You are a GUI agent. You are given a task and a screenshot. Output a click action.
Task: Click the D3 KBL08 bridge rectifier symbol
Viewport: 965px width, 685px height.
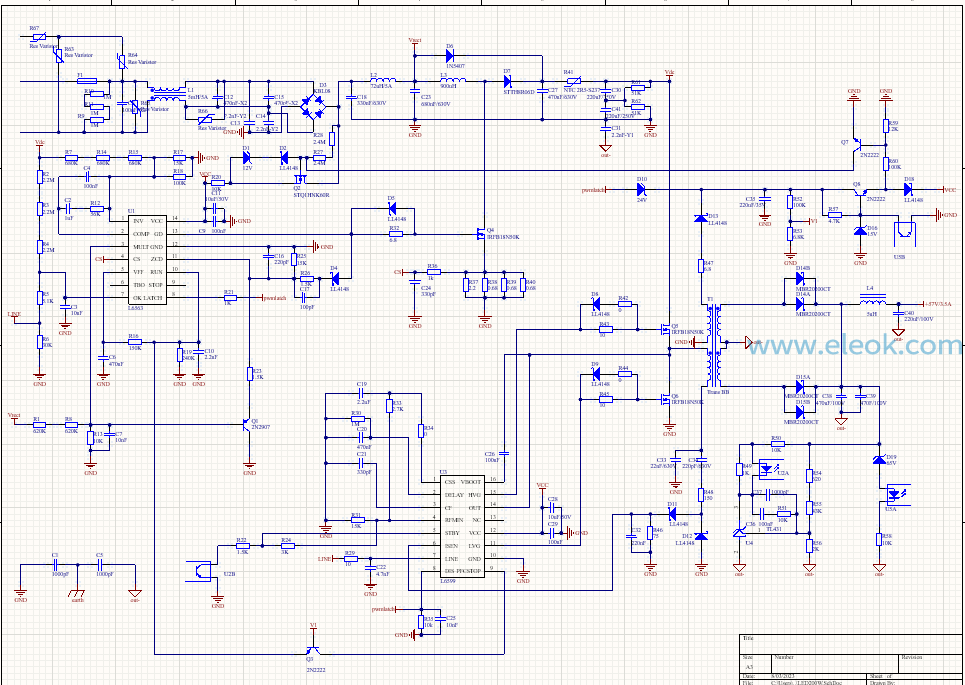(314, 108)
